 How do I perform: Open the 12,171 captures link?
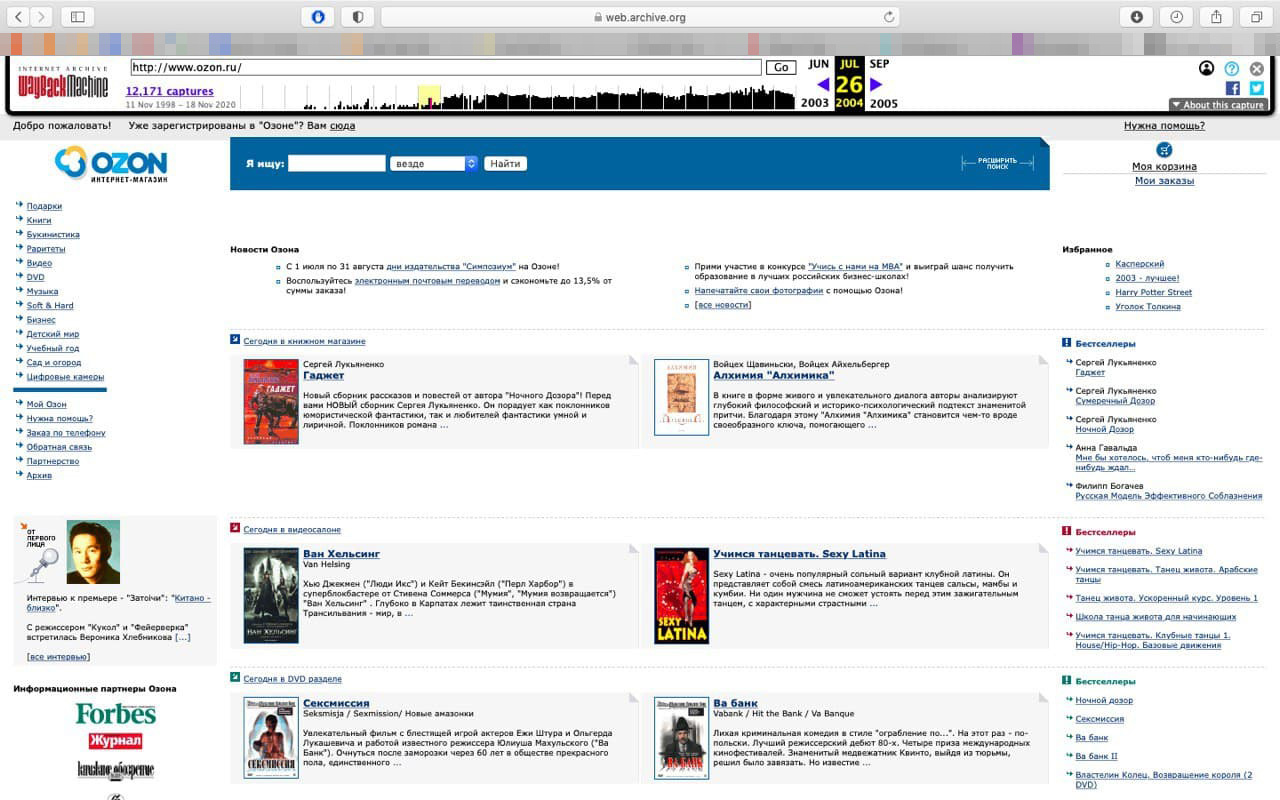pos(169,91)
